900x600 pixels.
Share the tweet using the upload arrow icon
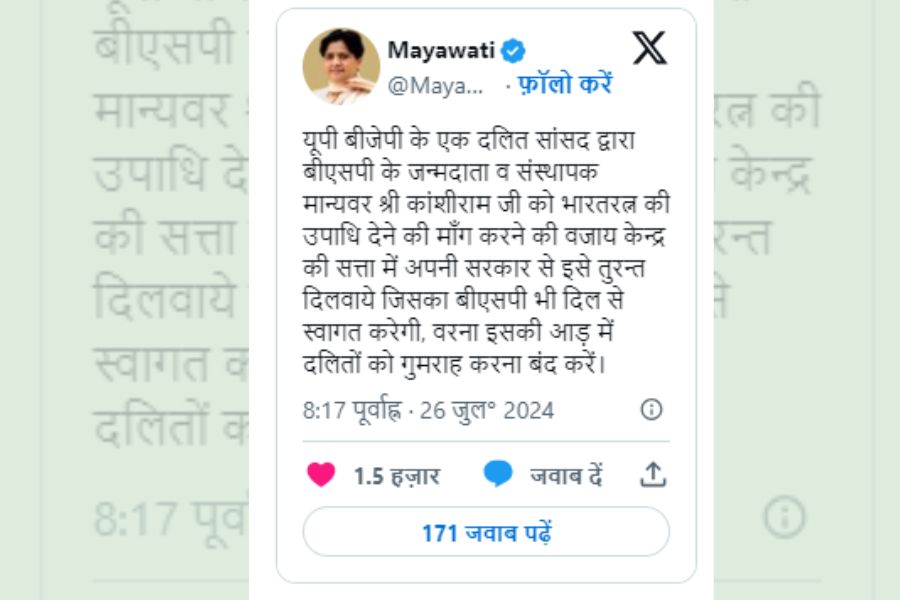click(x=653, y=475)
